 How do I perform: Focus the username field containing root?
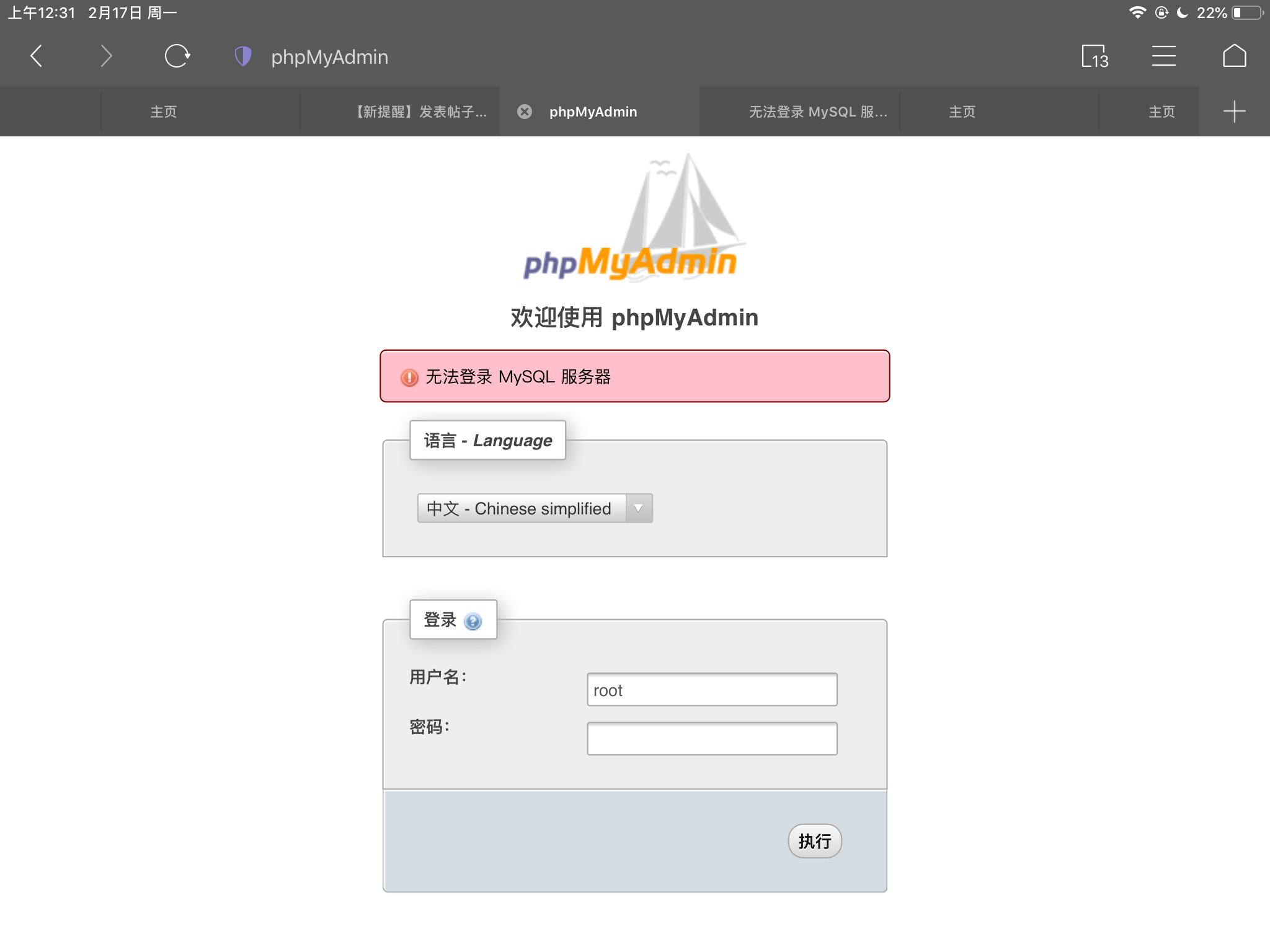pyautogui.click(x=712, y=690)
